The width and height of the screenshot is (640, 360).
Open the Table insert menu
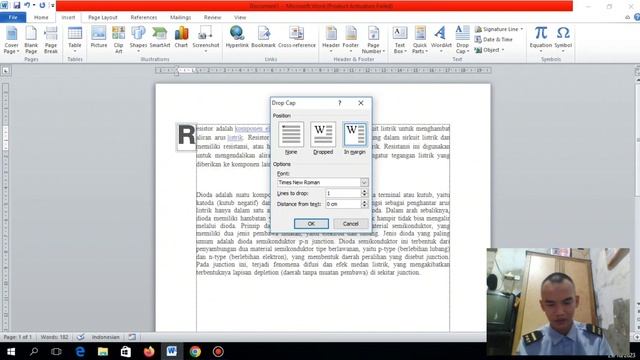[x=75, y=39]
